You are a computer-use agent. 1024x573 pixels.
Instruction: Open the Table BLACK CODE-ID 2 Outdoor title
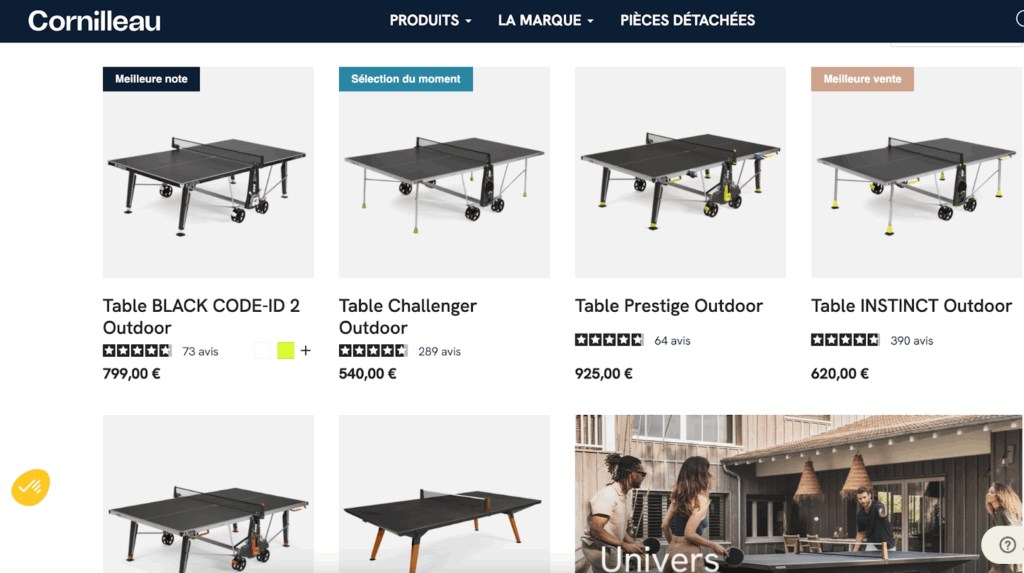tap(201, 316)
